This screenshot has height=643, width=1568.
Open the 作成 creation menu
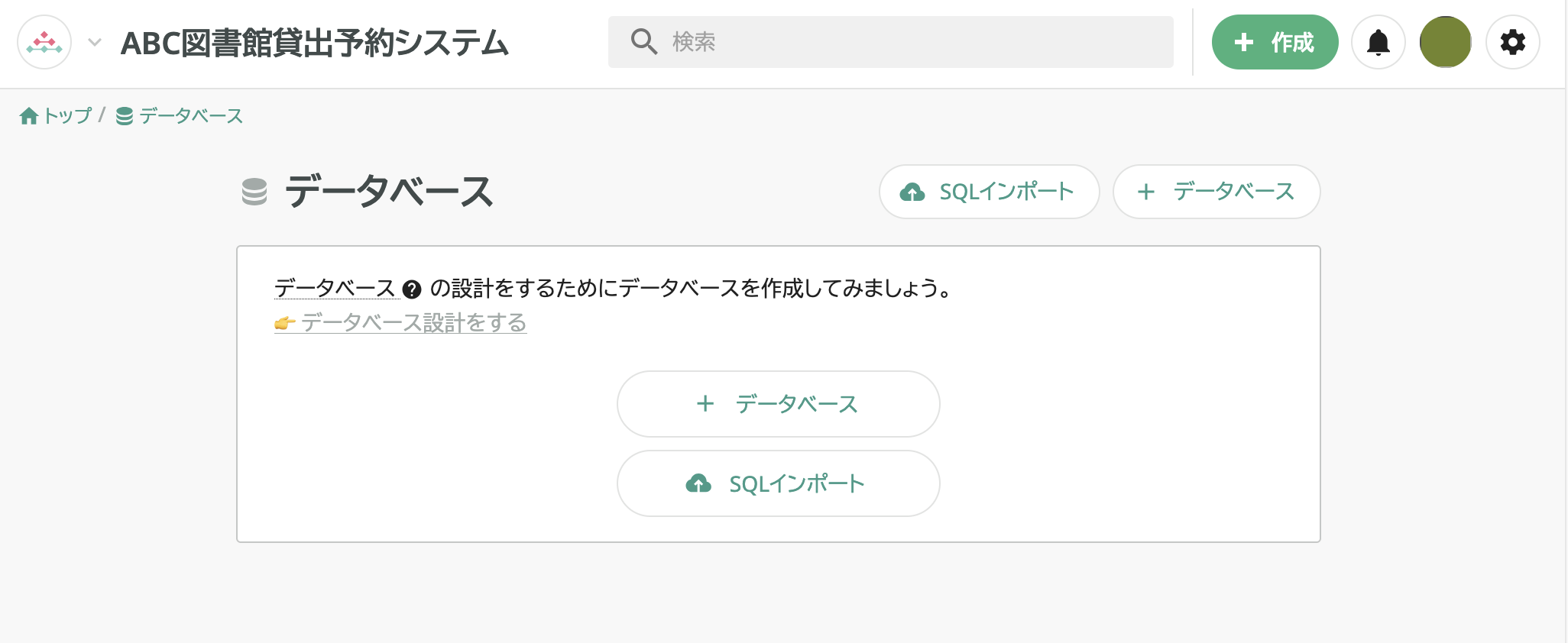point(1275,42)
